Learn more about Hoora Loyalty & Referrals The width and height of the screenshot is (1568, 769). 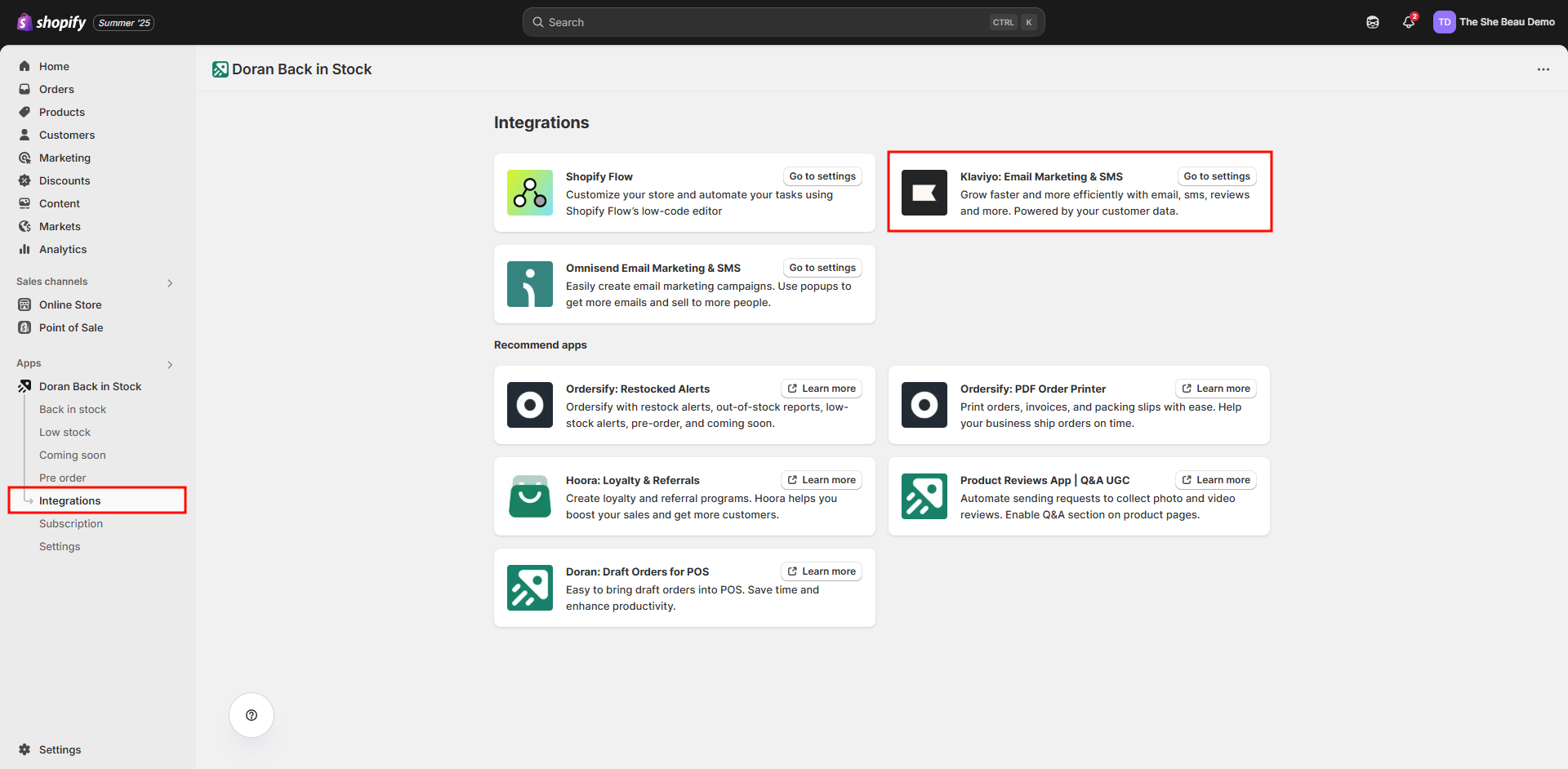coord(822,480)
